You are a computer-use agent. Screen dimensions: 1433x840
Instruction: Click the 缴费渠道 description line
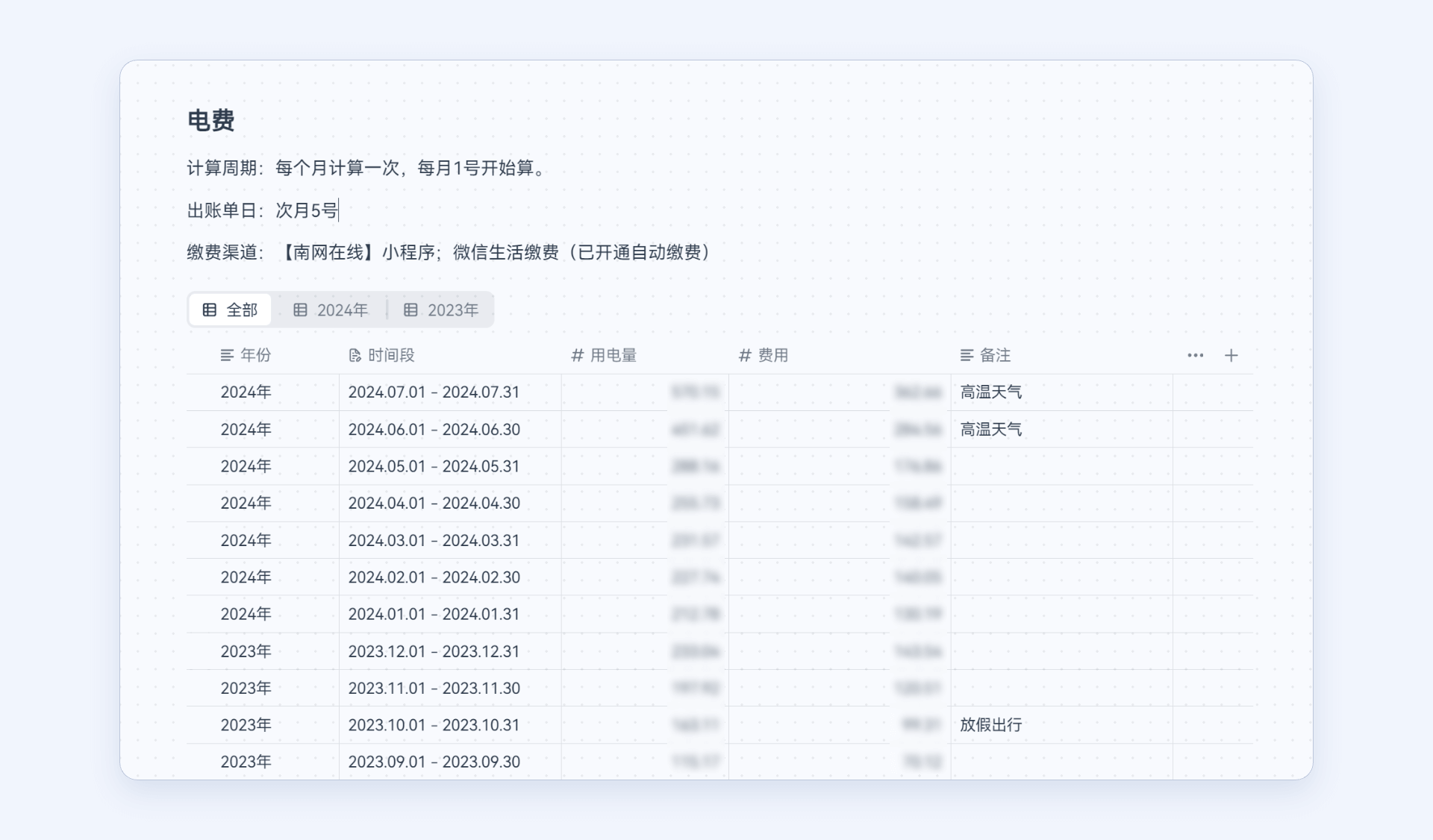pyautogui.click(x=450, y=252)
